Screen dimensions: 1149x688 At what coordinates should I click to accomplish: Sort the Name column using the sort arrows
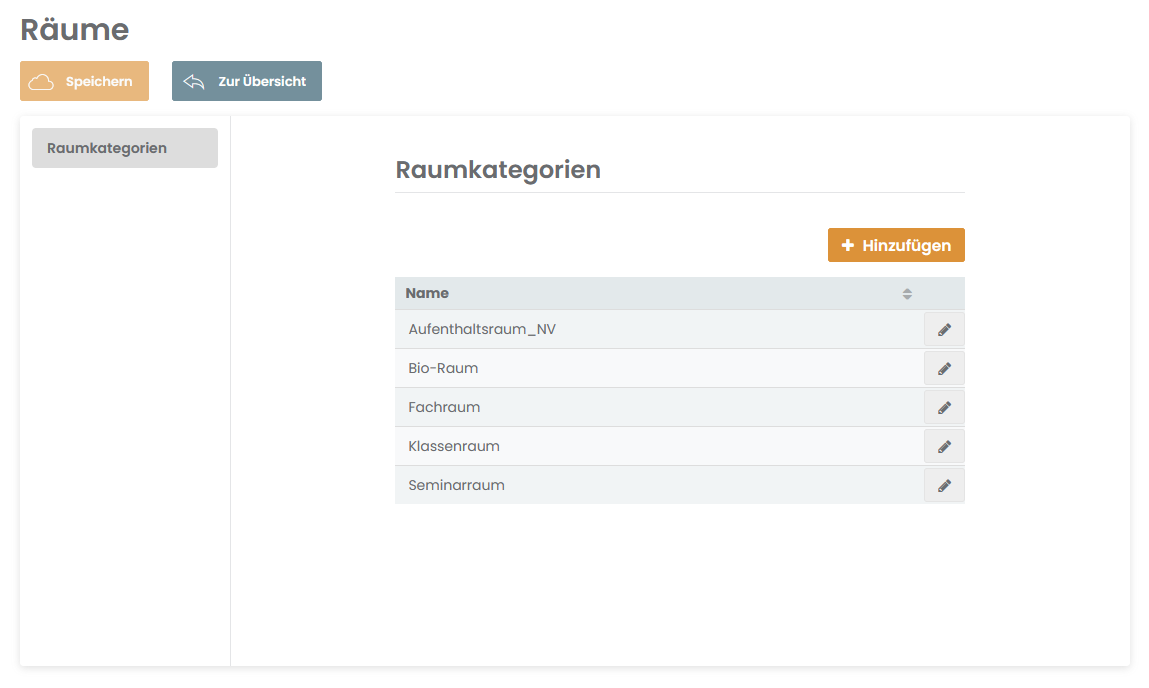pyautogui.click(x=907, y=294)
